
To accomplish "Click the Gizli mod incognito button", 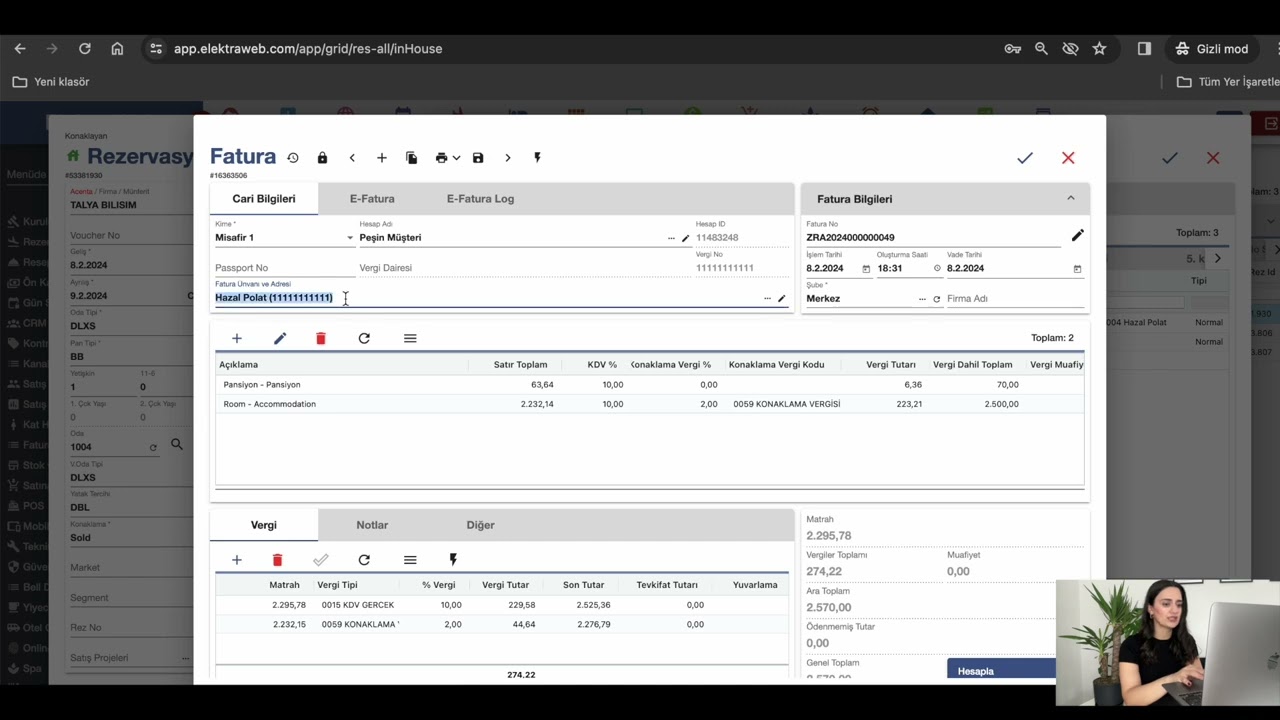I will [1212, 48].
